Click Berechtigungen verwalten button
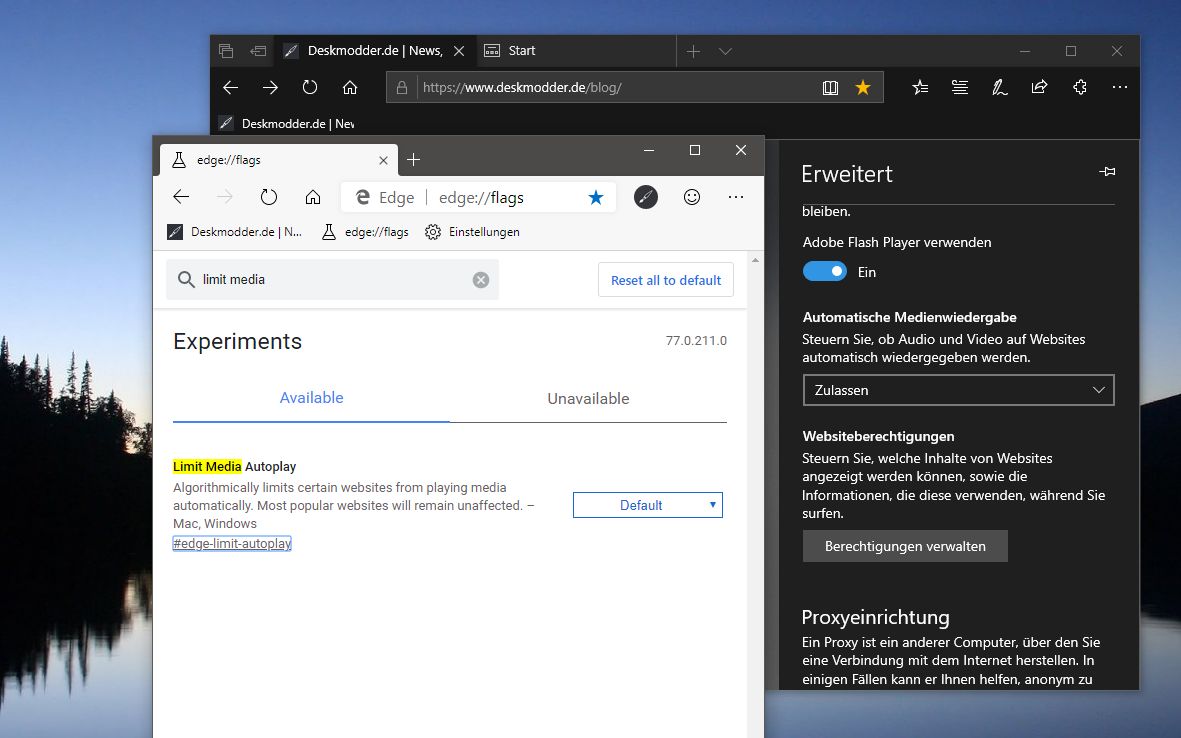 pyautogui.click(x=905, y=546)
